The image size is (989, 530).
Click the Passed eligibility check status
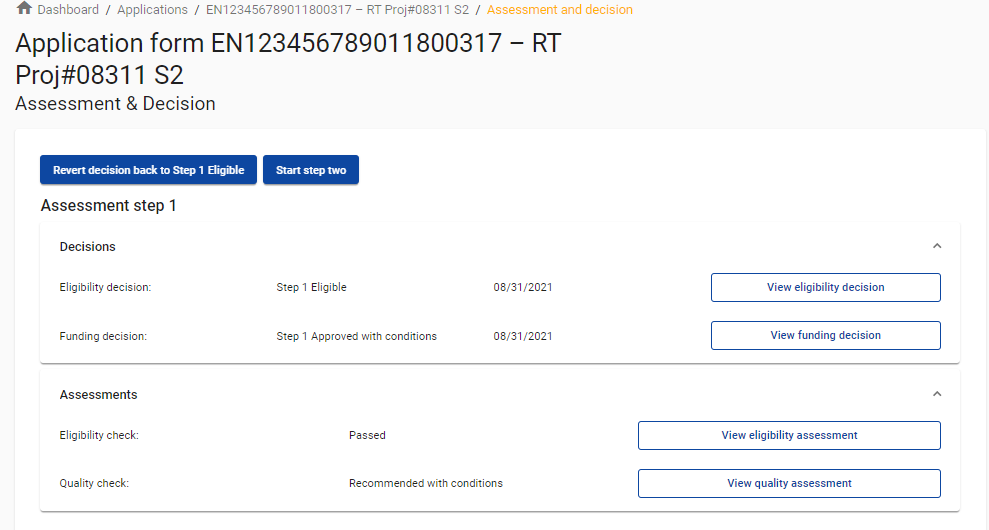coord(367,436)
